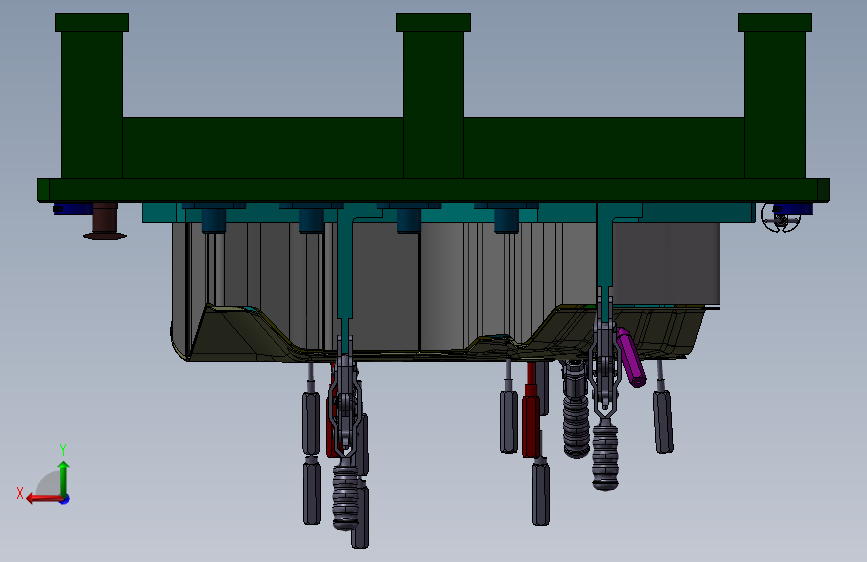Select the brown locating pin under the plate

[105, 221]
